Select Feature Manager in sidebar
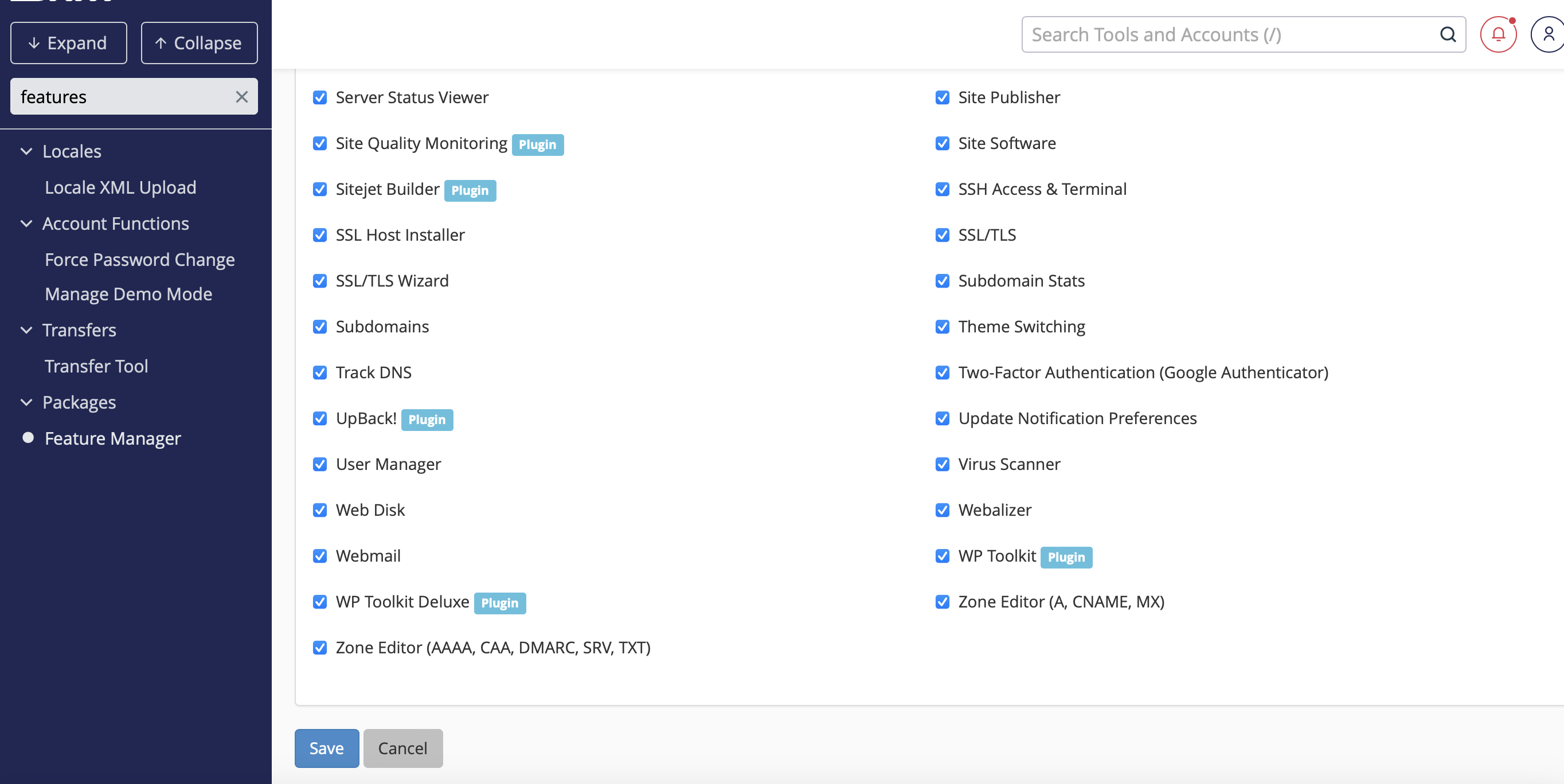This screenshot has width=1564, height=784. 112,439
